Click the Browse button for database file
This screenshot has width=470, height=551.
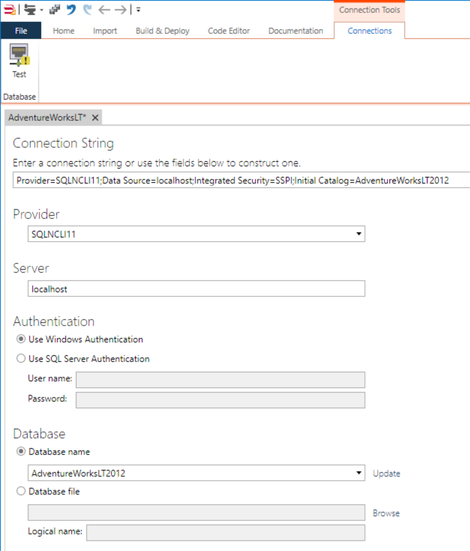[386, 513]
